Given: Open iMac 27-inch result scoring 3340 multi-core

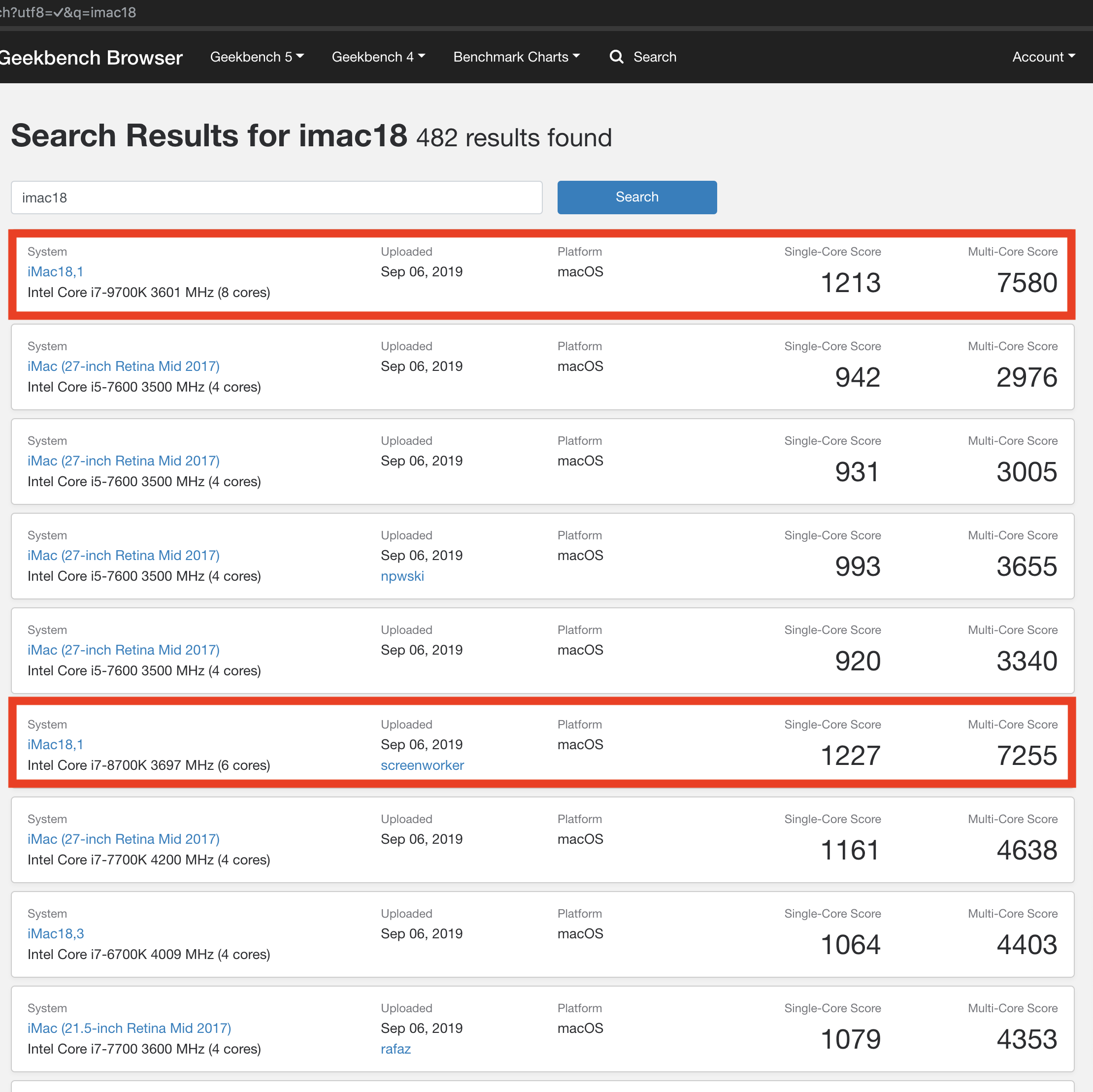Looking at the screenshot, I should click(x=123, y=650).
